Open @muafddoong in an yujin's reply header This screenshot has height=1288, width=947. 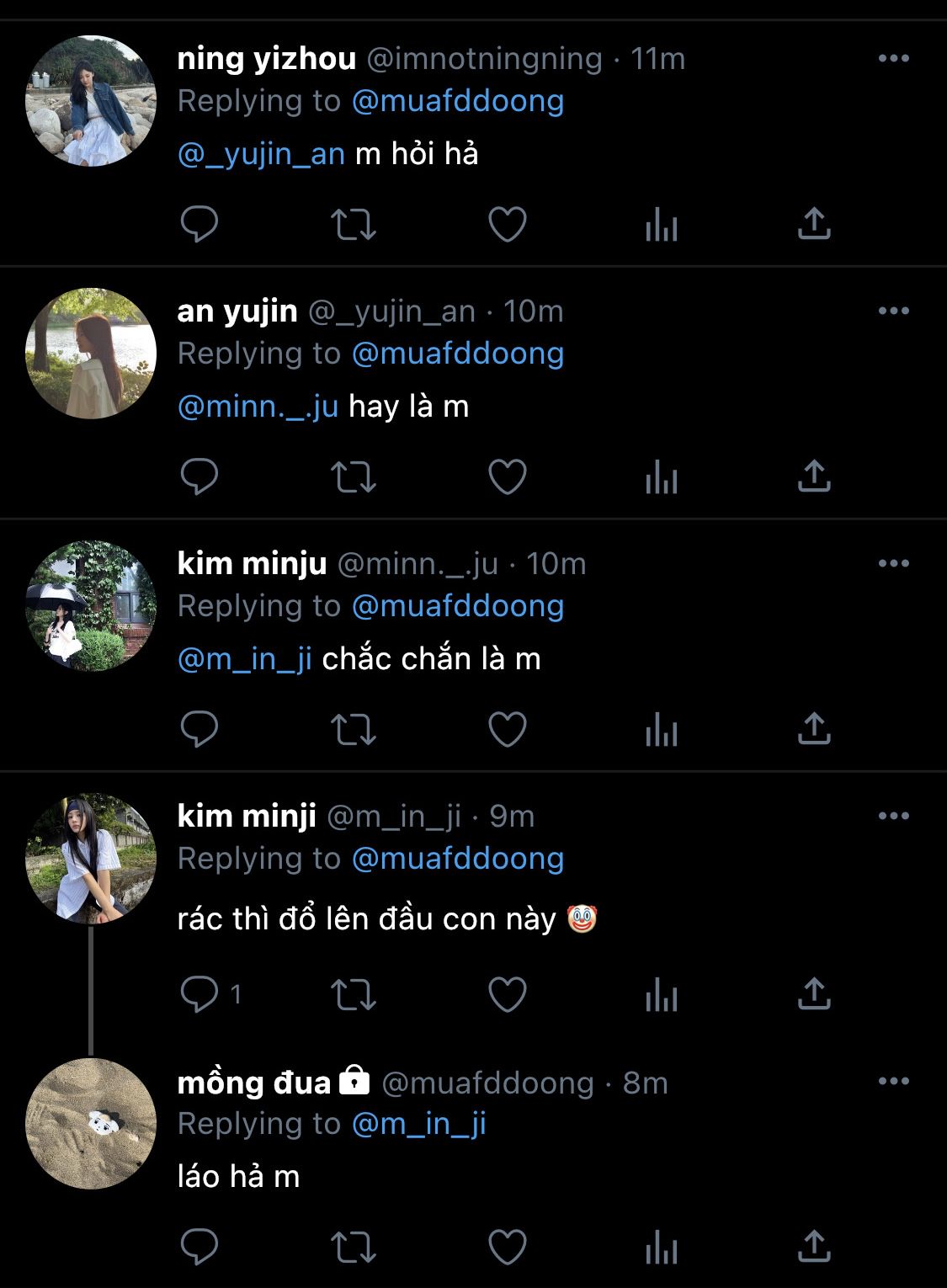click(457, 354)
